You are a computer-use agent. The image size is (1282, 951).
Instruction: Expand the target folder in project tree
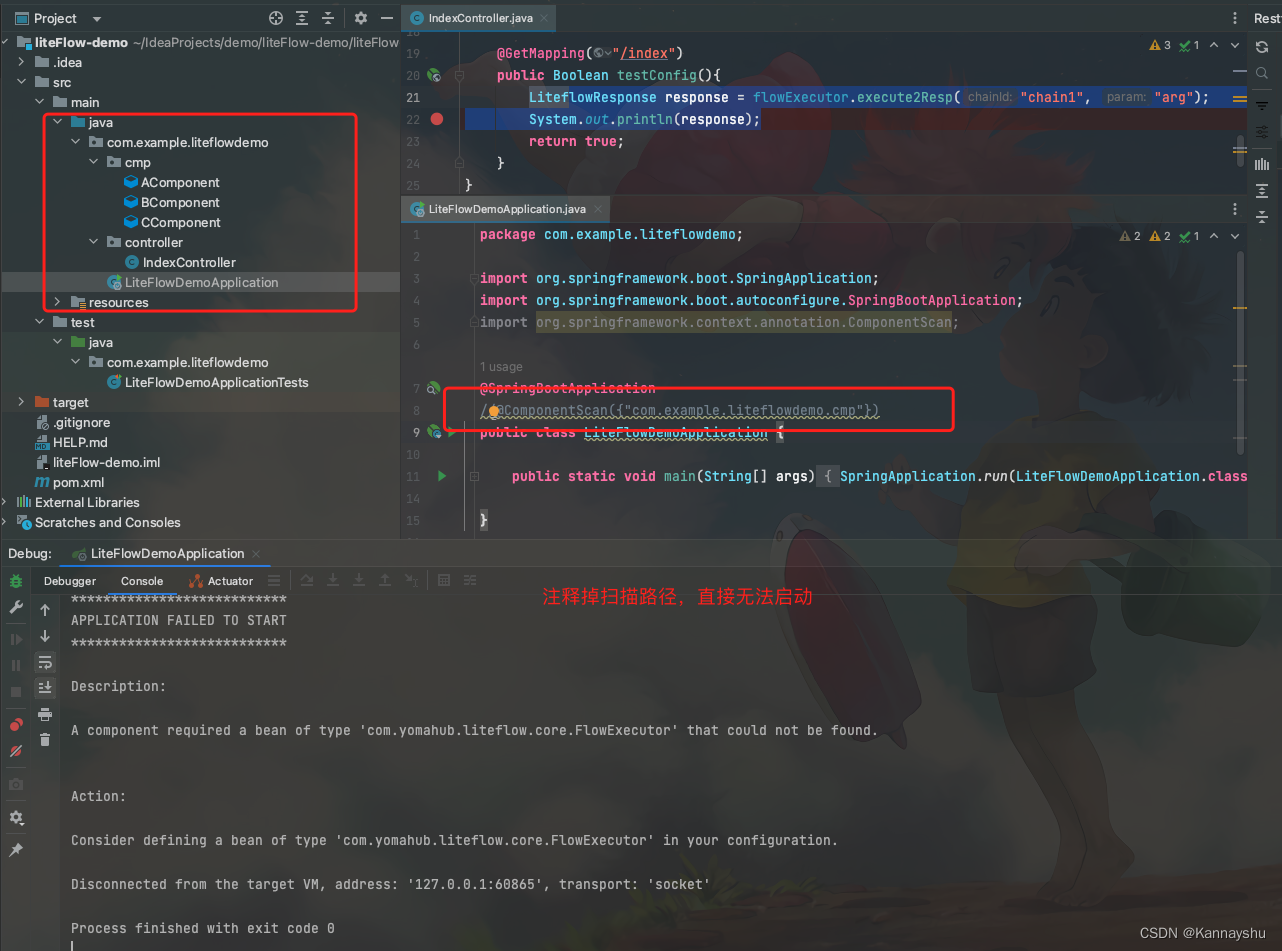[23, 402]
